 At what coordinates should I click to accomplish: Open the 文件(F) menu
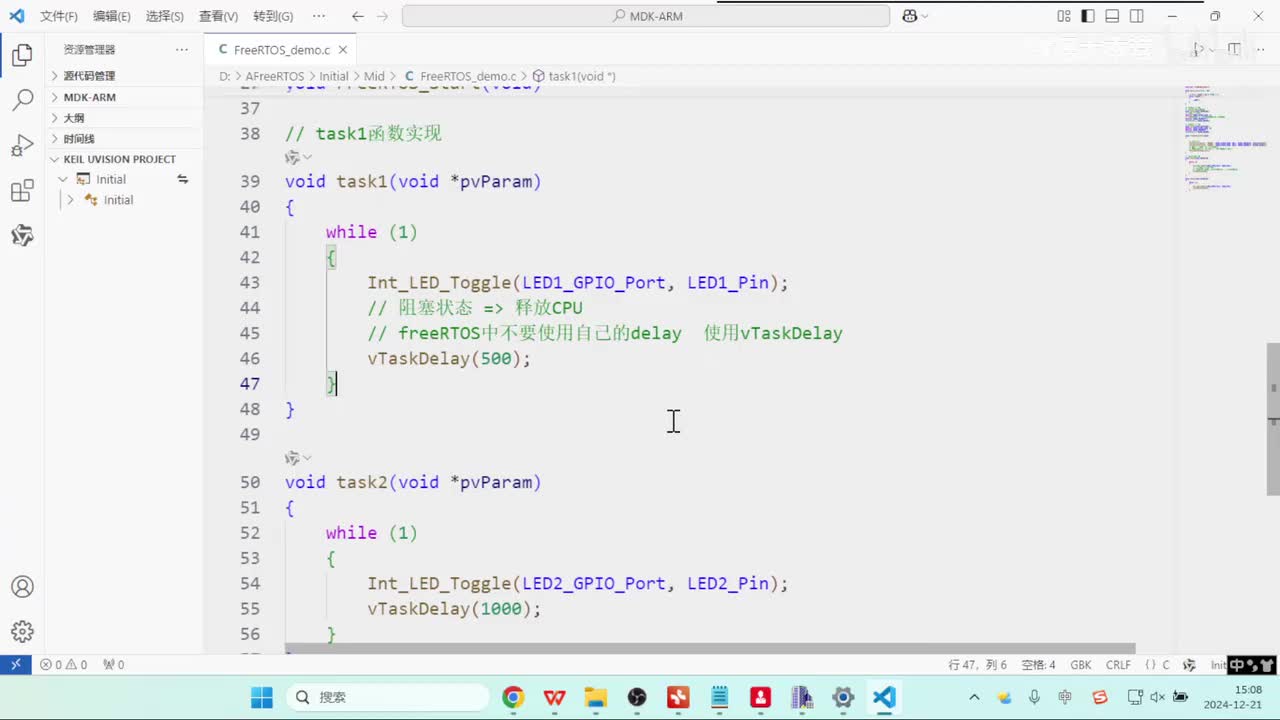58,16
